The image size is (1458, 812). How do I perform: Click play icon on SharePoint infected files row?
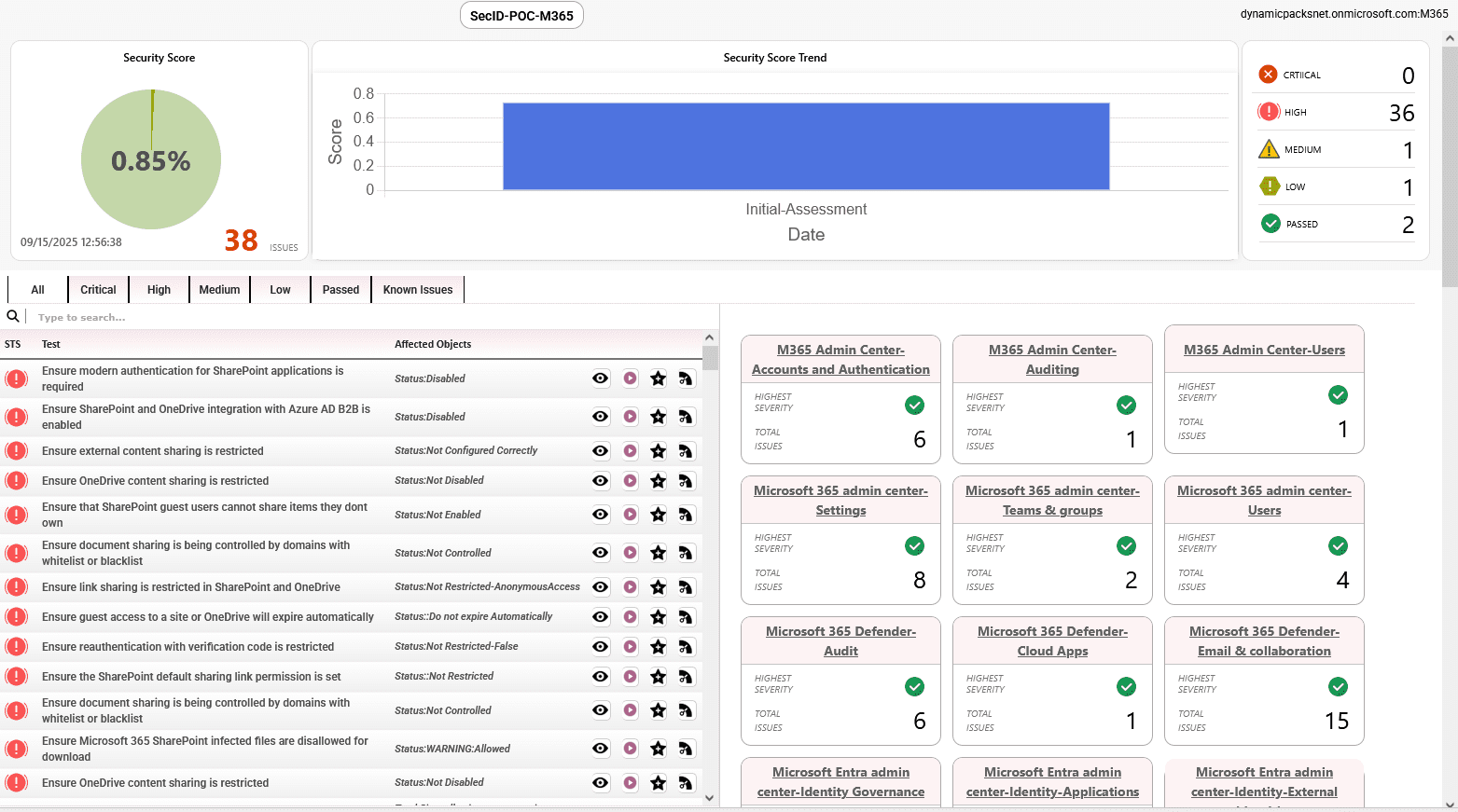[631, 749]
